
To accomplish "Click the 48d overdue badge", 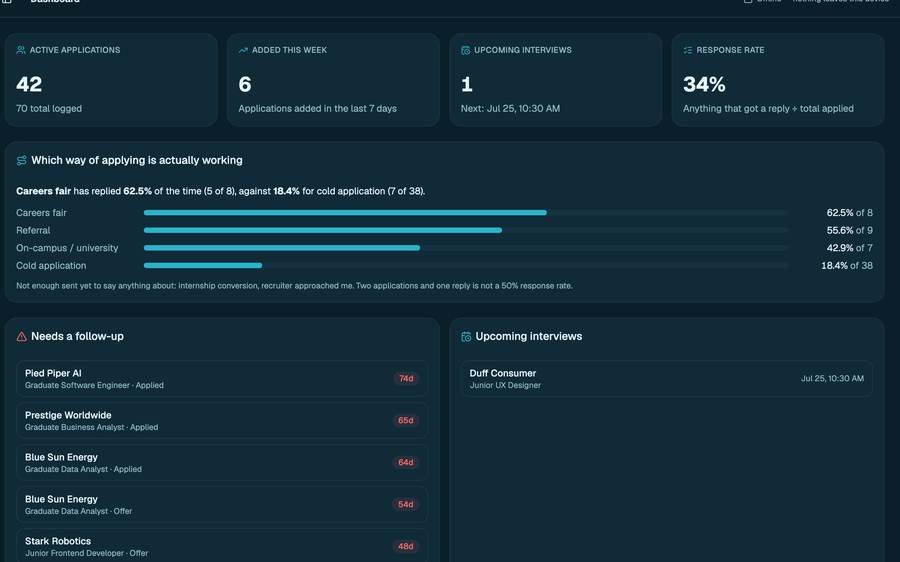I will [406, 546].
